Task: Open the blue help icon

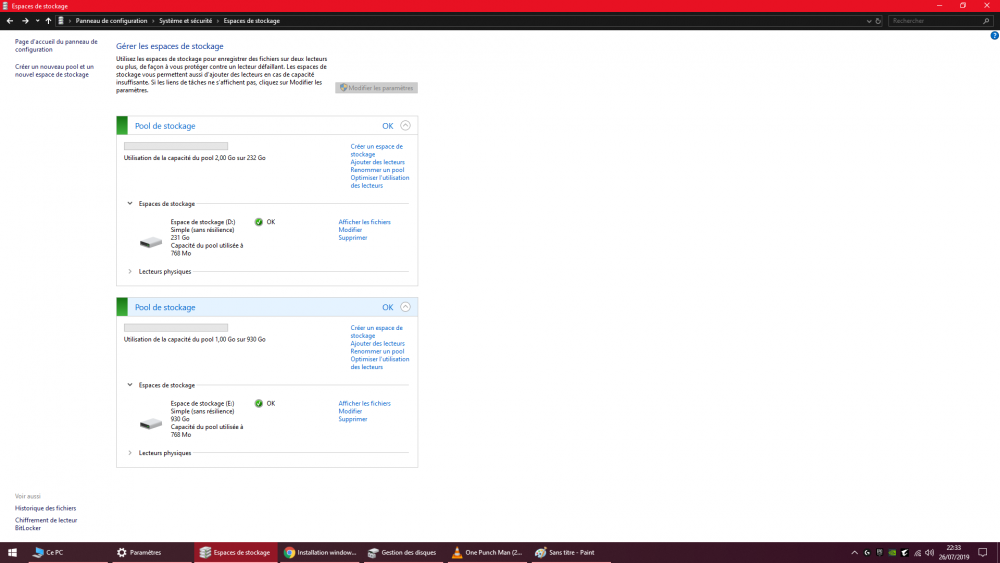Action: [x=994, y=36]
